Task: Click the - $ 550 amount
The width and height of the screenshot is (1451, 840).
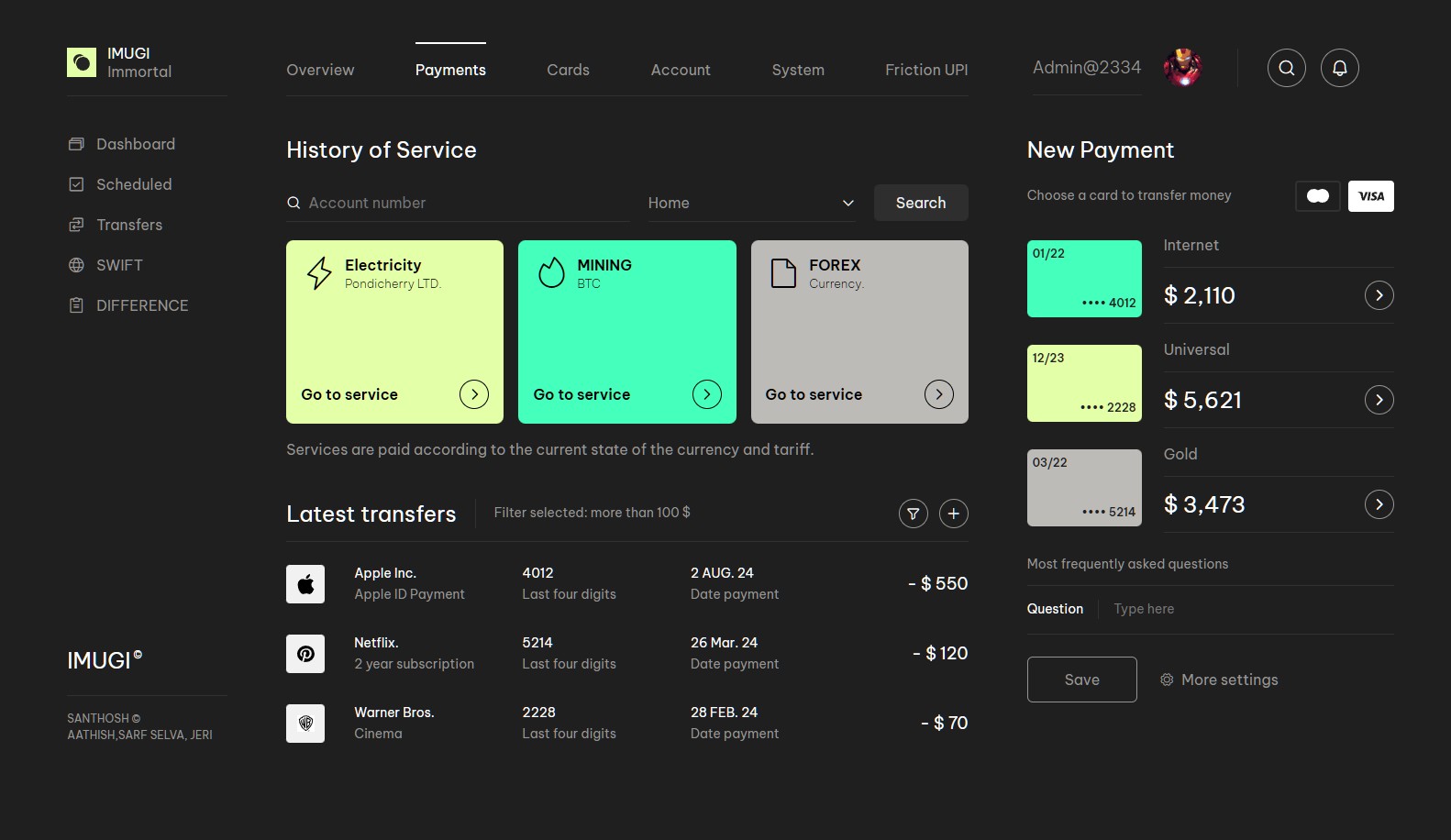Action: pos(938,583)
